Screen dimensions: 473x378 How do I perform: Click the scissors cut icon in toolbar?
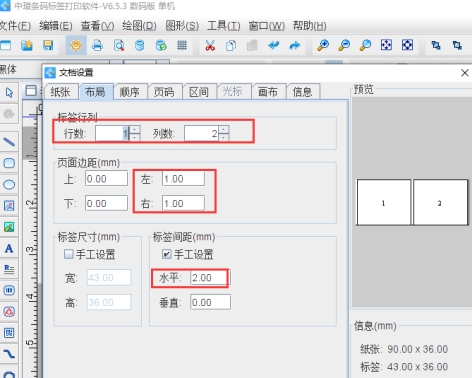click(210, 45)
